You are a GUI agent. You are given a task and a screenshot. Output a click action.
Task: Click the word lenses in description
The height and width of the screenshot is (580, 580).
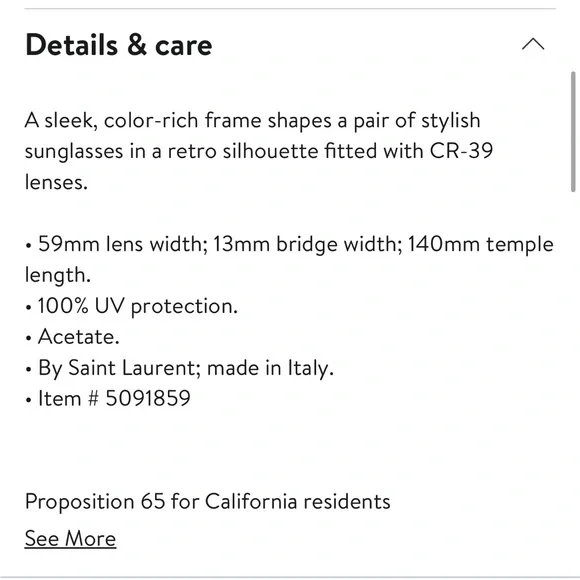[x=56, y=182]
